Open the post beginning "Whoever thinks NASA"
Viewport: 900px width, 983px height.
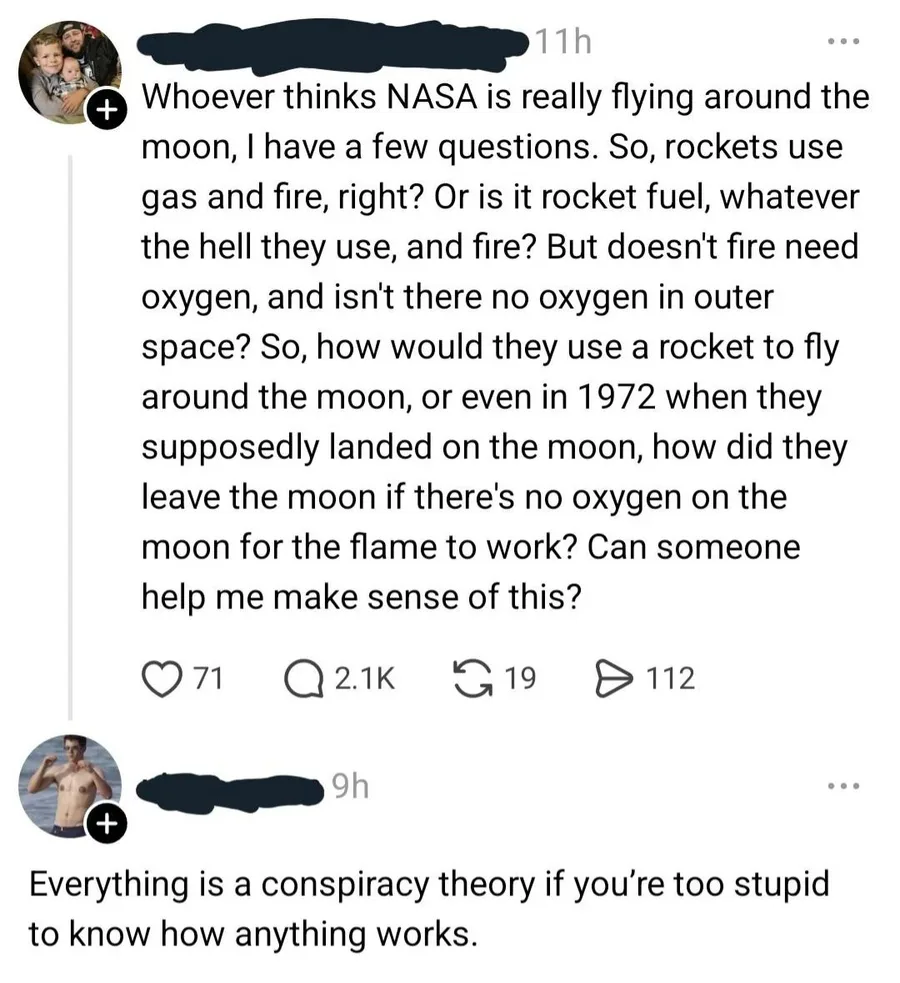click(500, 346)
